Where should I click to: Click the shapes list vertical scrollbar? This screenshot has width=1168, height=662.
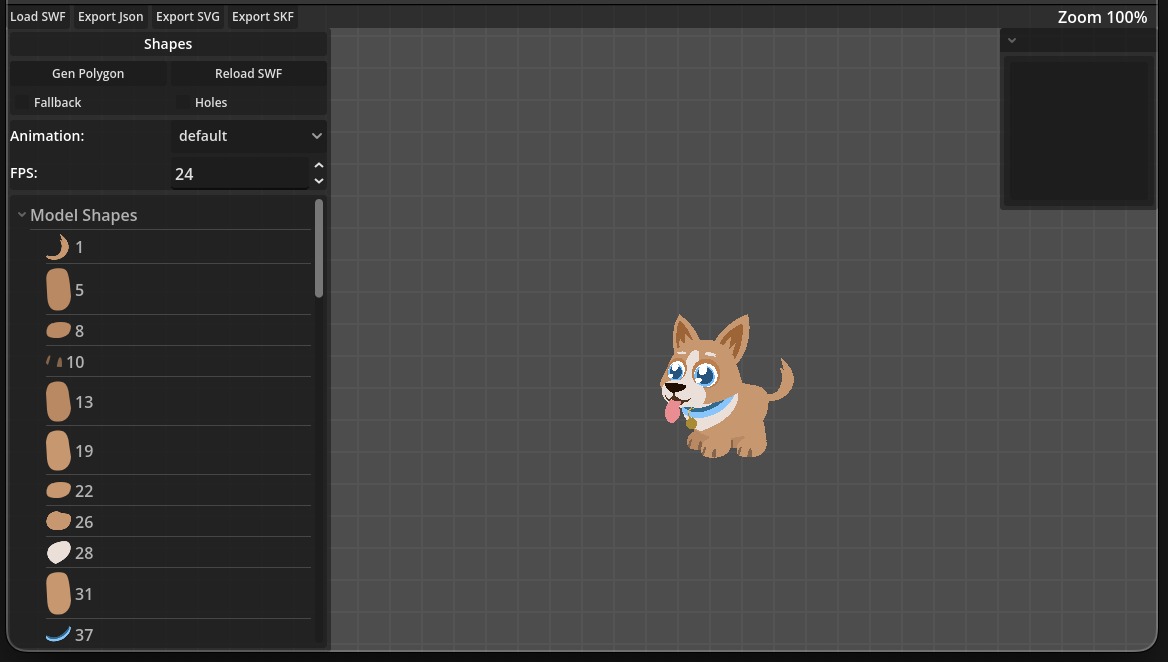click(319, 248)
